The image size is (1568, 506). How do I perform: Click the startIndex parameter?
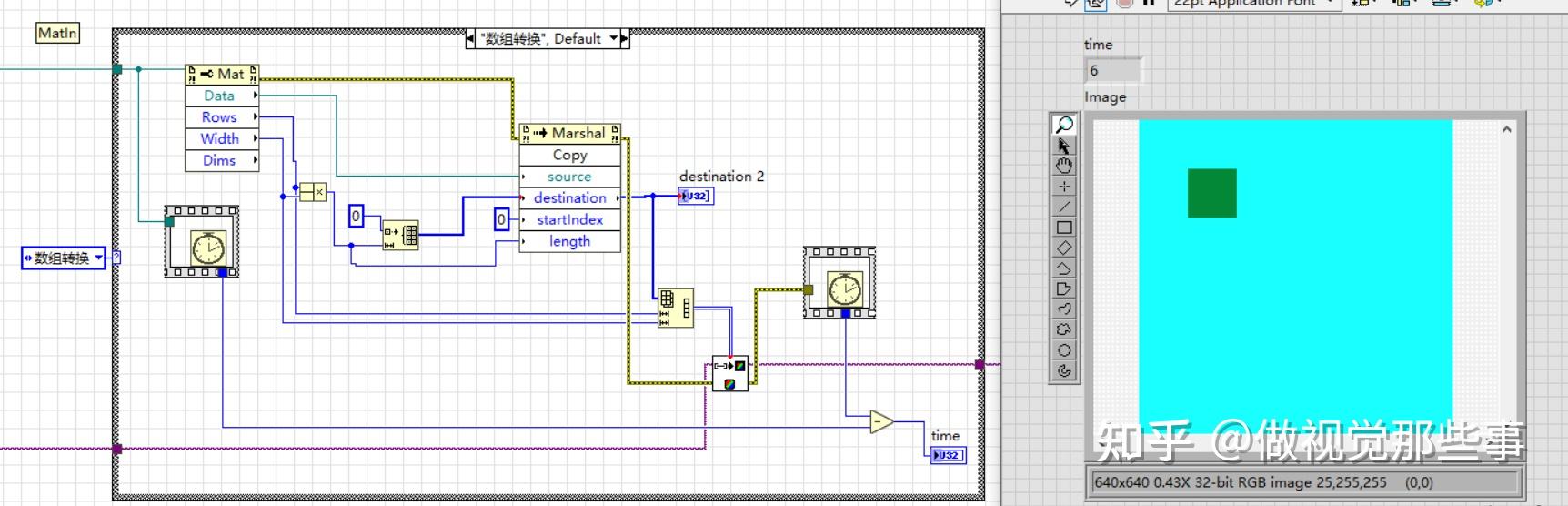tap(570, 219)
